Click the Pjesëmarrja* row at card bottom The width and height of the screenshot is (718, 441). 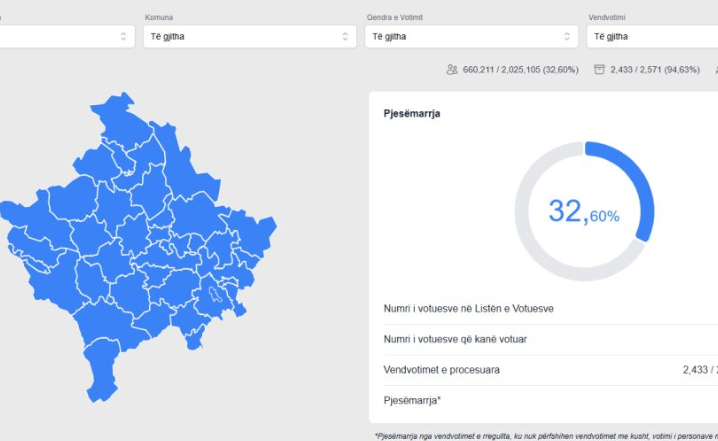point(412,400)
